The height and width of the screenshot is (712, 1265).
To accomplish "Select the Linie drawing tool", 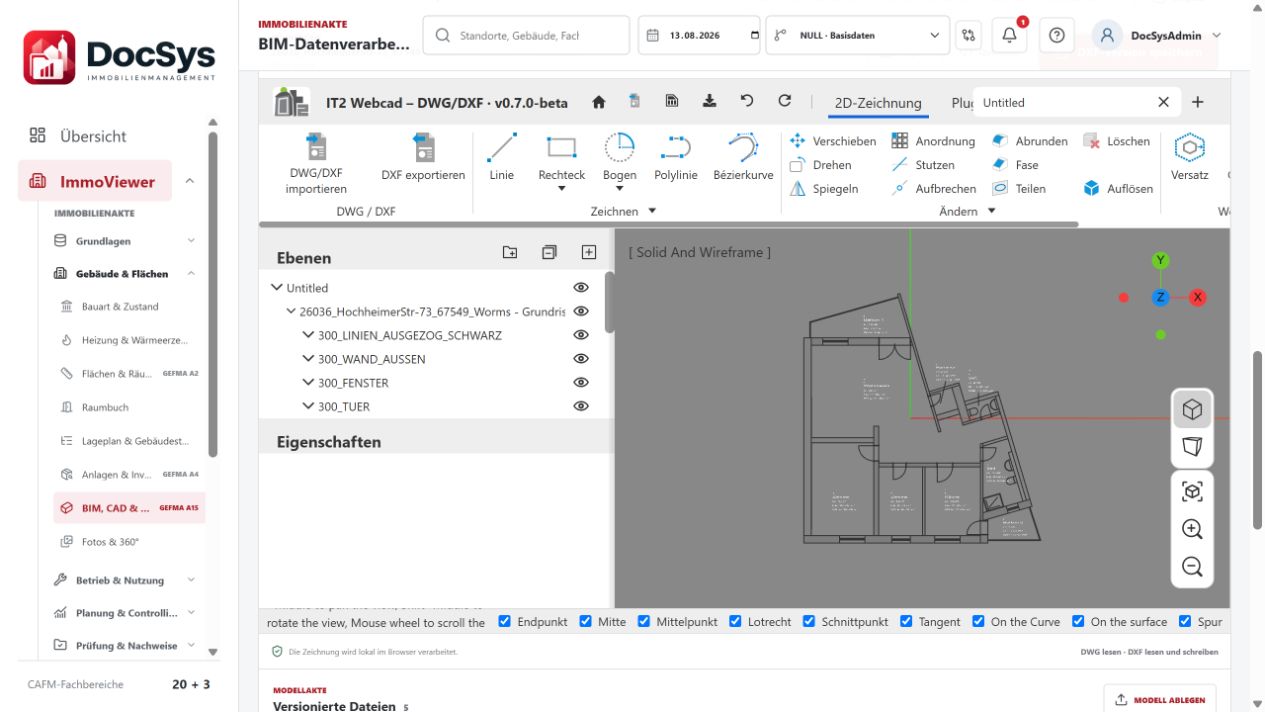I will pyautogui.click(x=502, y=157).
